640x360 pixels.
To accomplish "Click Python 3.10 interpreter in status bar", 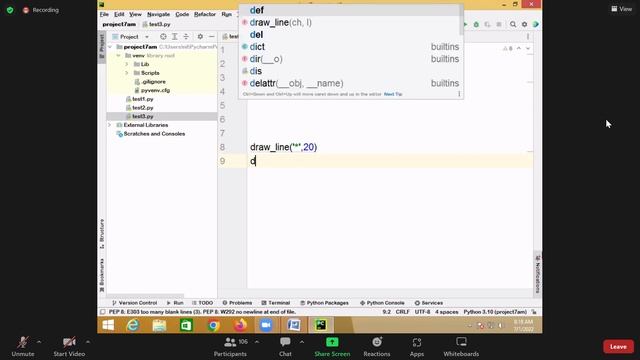I will [495, 312].
